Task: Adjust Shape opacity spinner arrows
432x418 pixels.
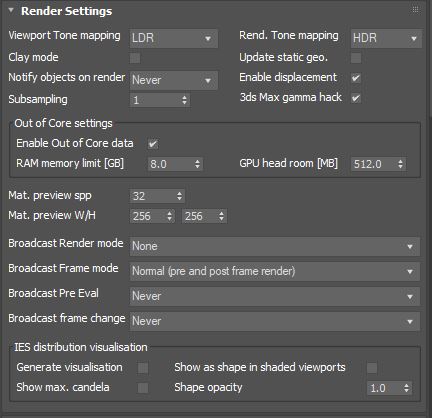Action: (x=406, y=388)
